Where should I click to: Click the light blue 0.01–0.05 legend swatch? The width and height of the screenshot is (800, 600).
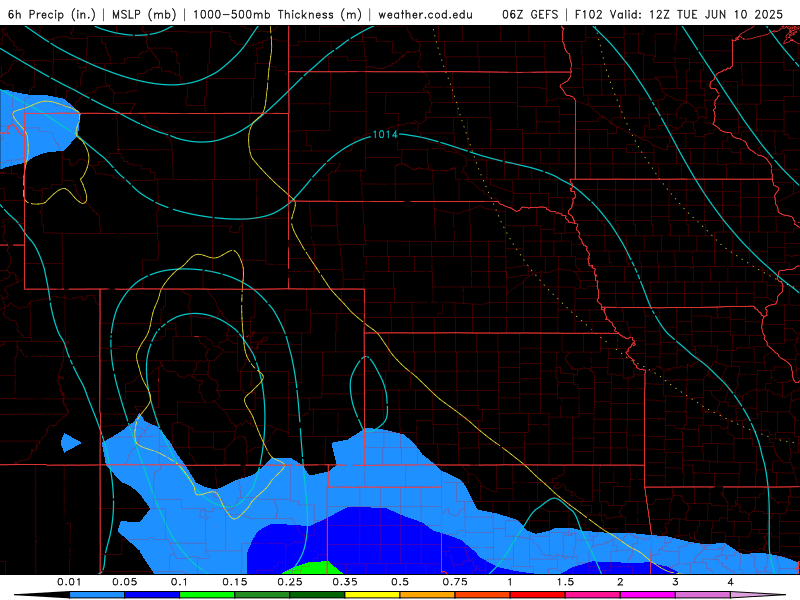97,595
